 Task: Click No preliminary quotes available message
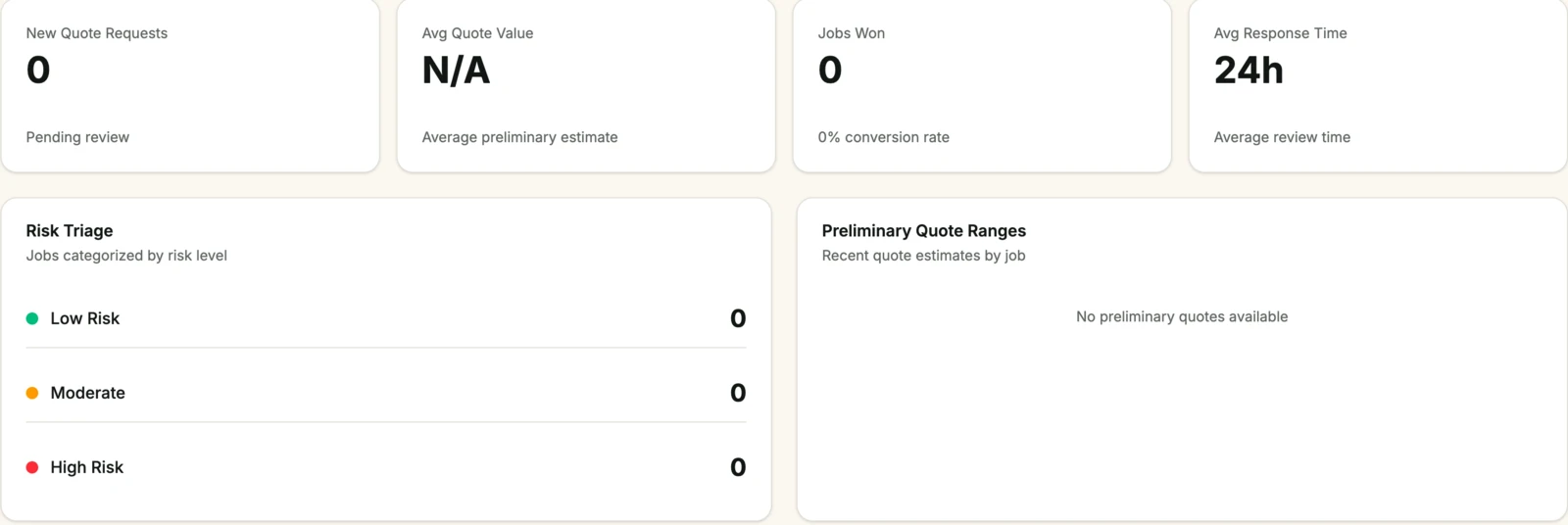1182,316
